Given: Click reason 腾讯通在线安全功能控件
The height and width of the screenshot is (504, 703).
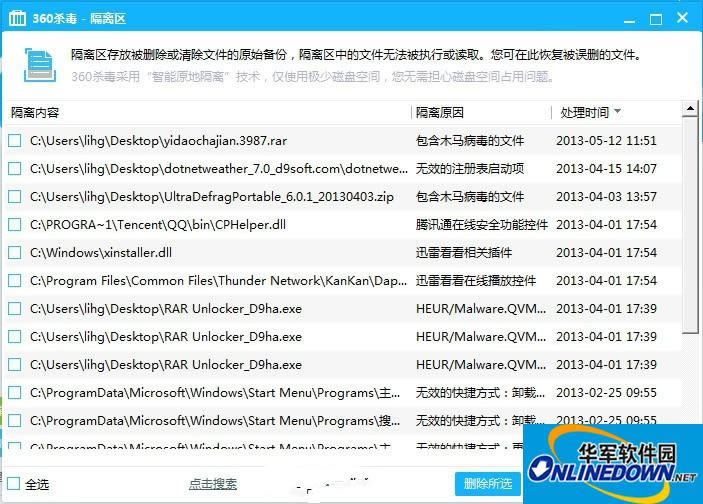Looking at the screenshot, I should coord(482,225).
